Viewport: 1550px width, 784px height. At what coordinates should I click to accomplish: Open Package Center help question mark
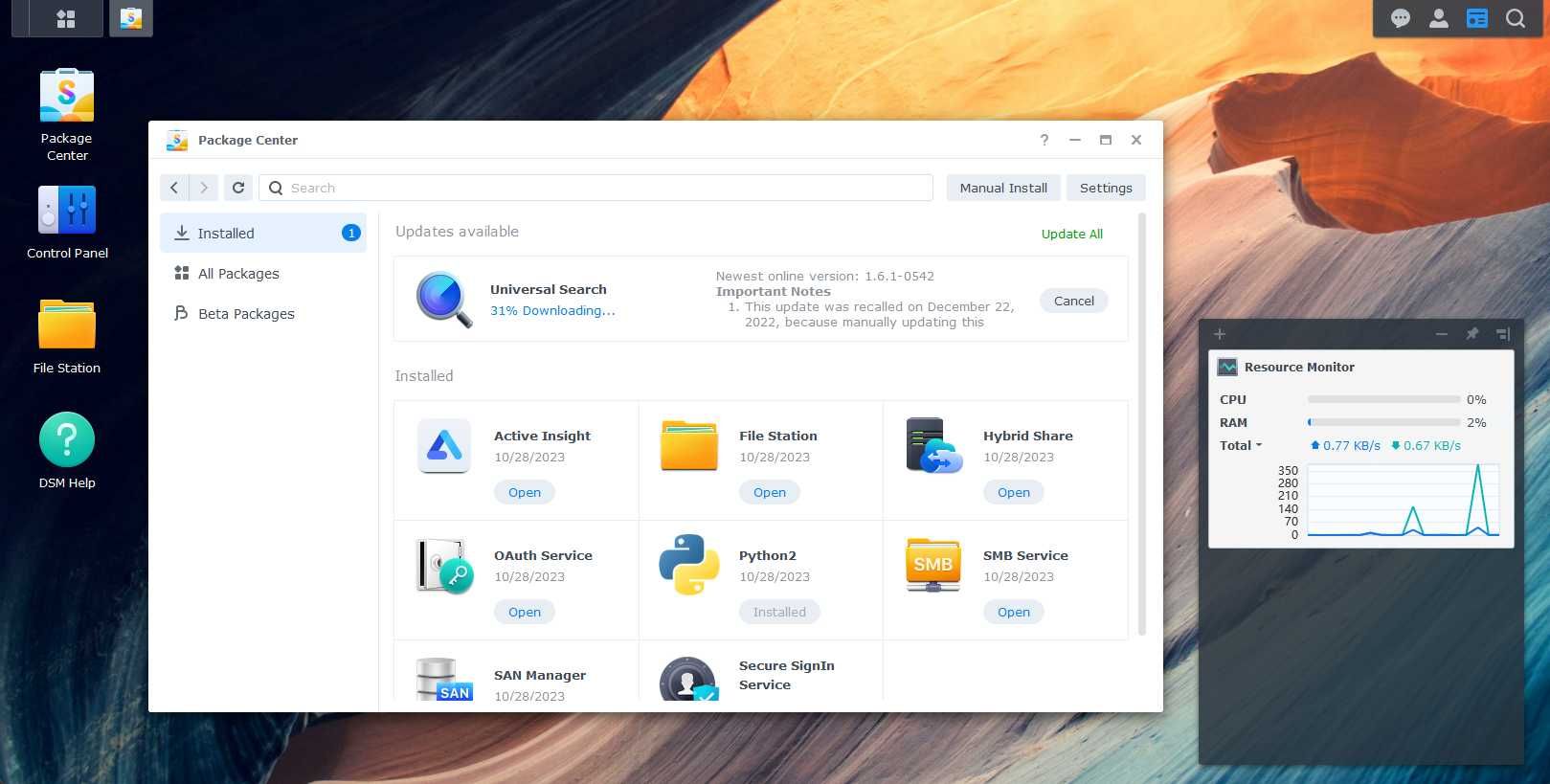click(1045, 140)
